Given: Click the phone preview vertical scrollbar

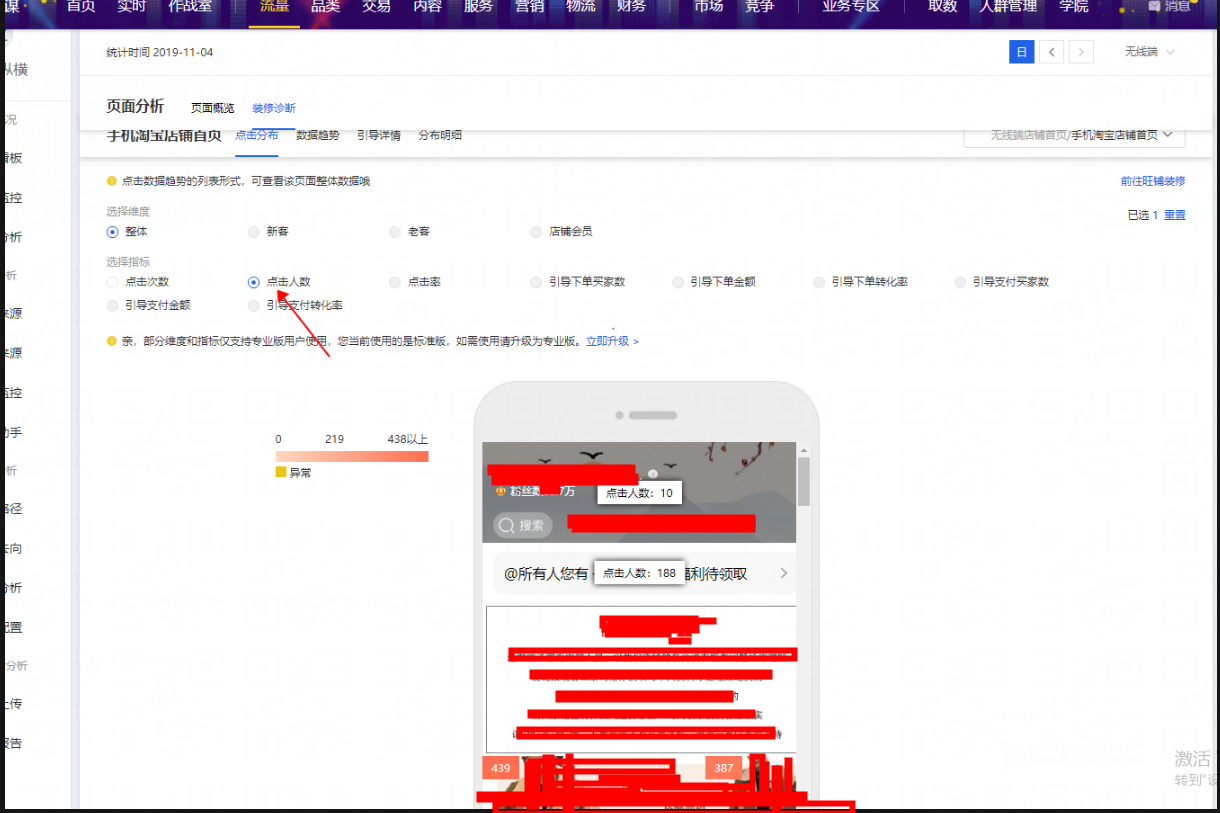Looking at the screenshot, I should click(x=803, y=482).
